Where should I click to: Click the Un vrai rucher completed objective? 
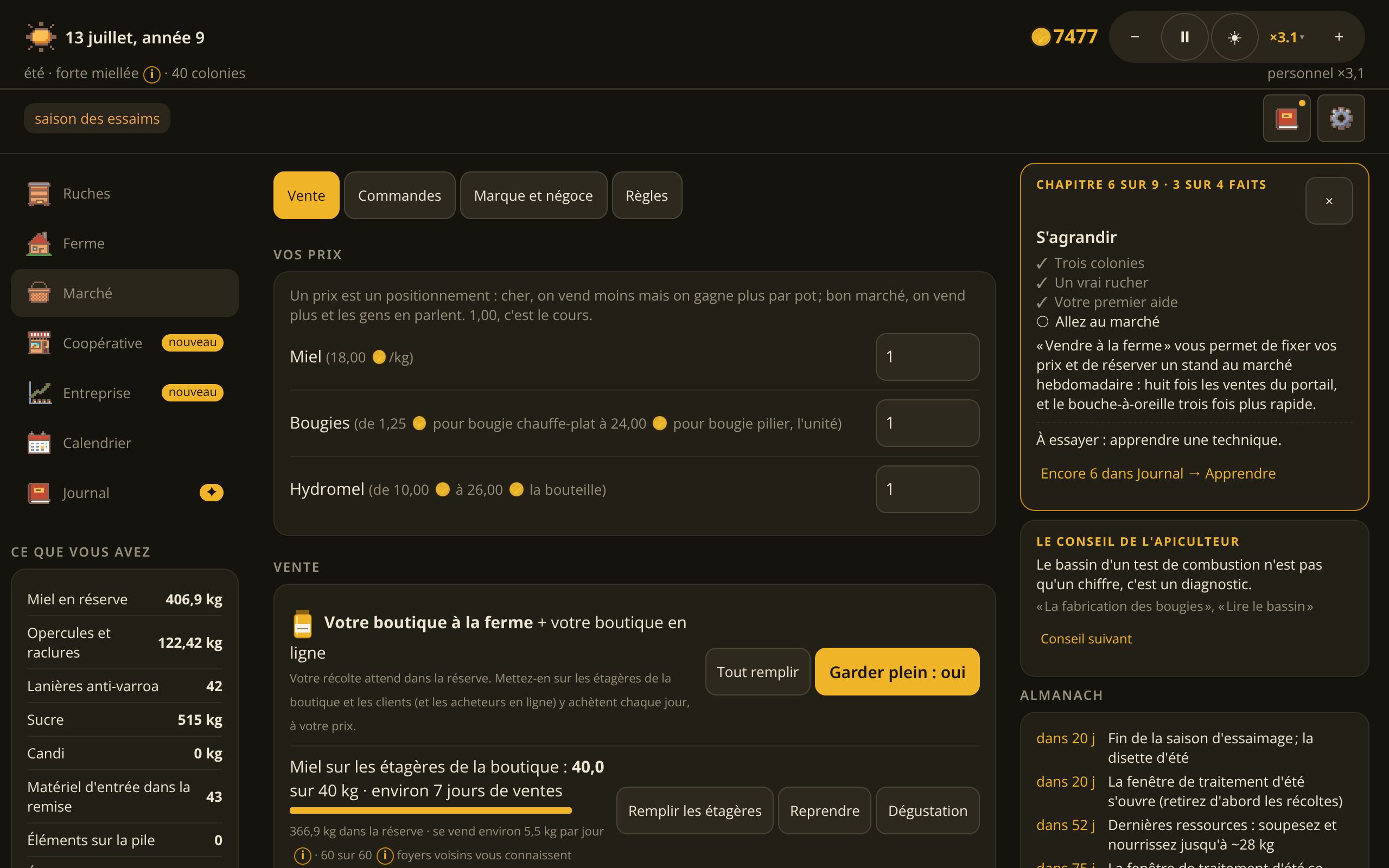click(x=1092, y=283)
